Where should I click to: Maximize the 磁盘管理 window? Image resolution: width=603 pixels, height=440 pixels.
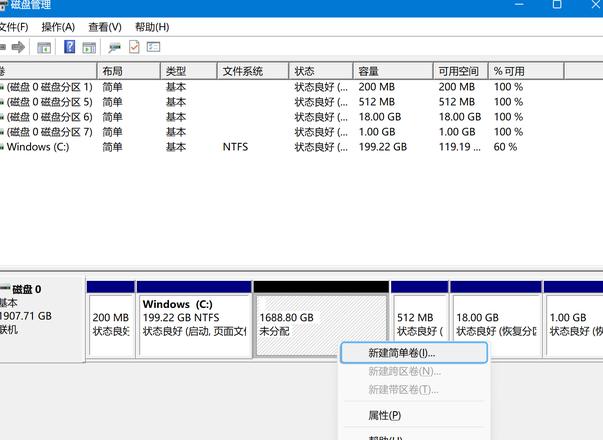pyautogui.click(x=557, y=5)
